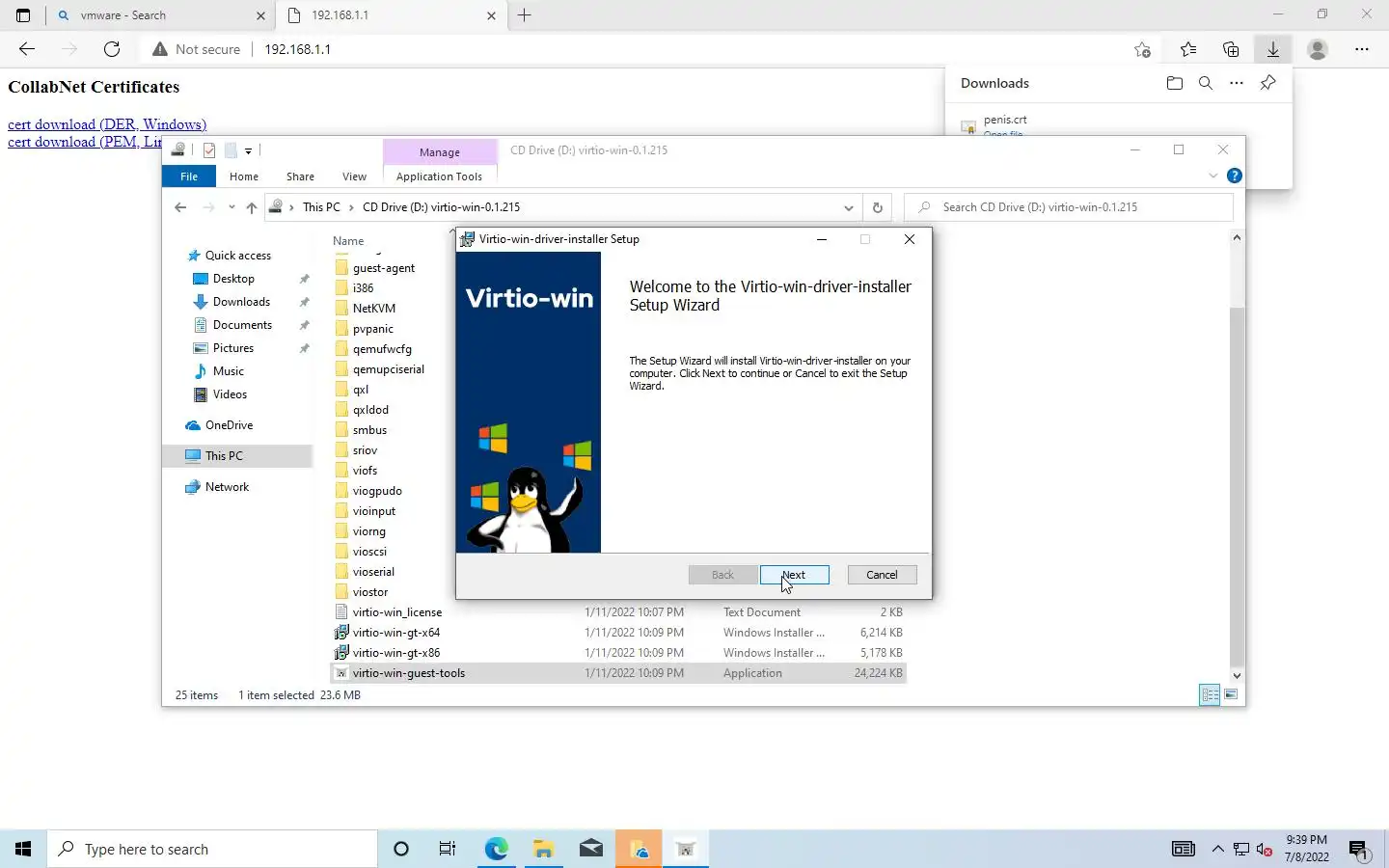Open Edge Settings and more menu
Viewport: 1389px width, 868px height.
click(1362, 49)
